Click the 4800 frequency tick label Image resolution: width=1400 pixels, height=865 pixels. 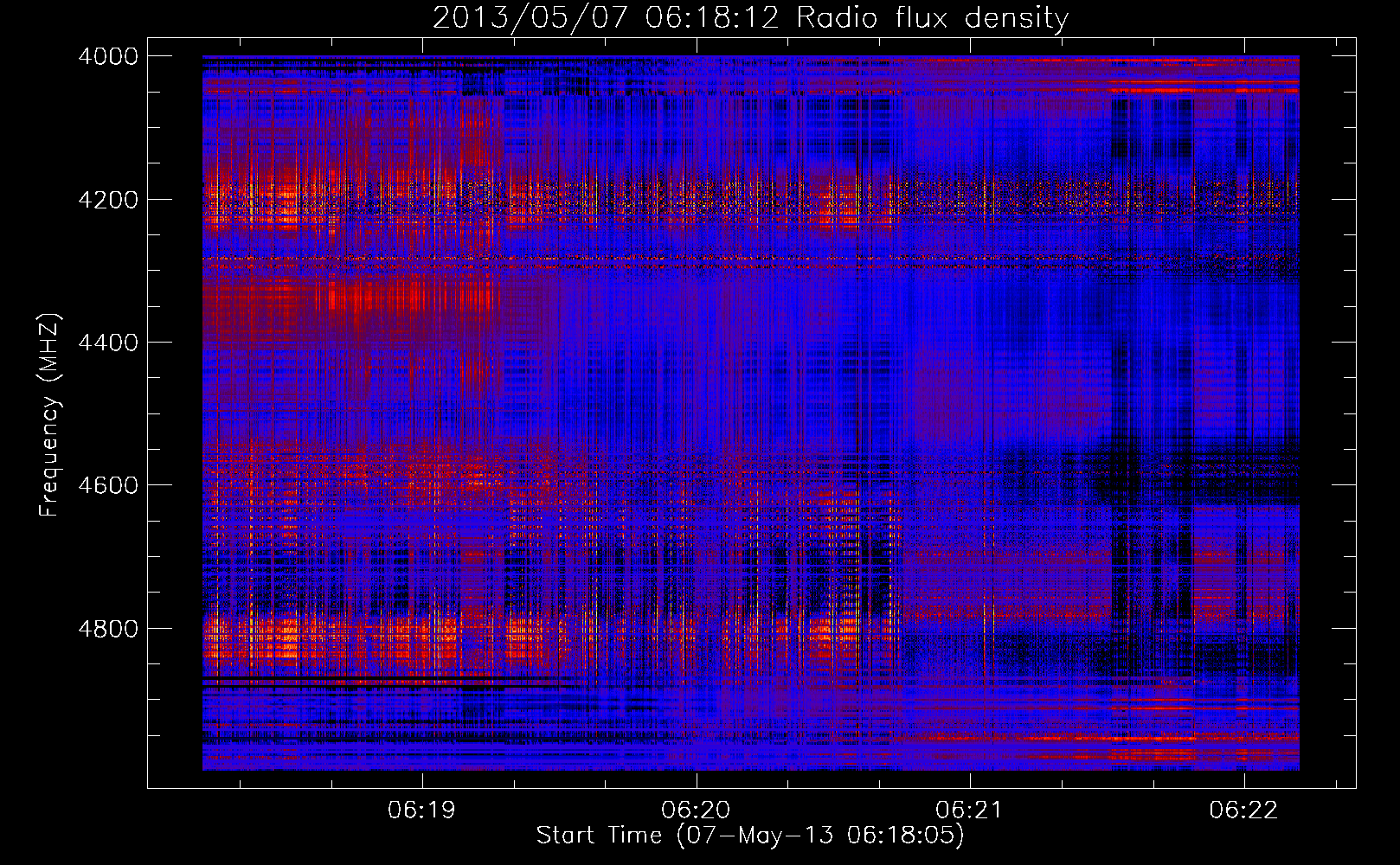(x=108, y=629)
